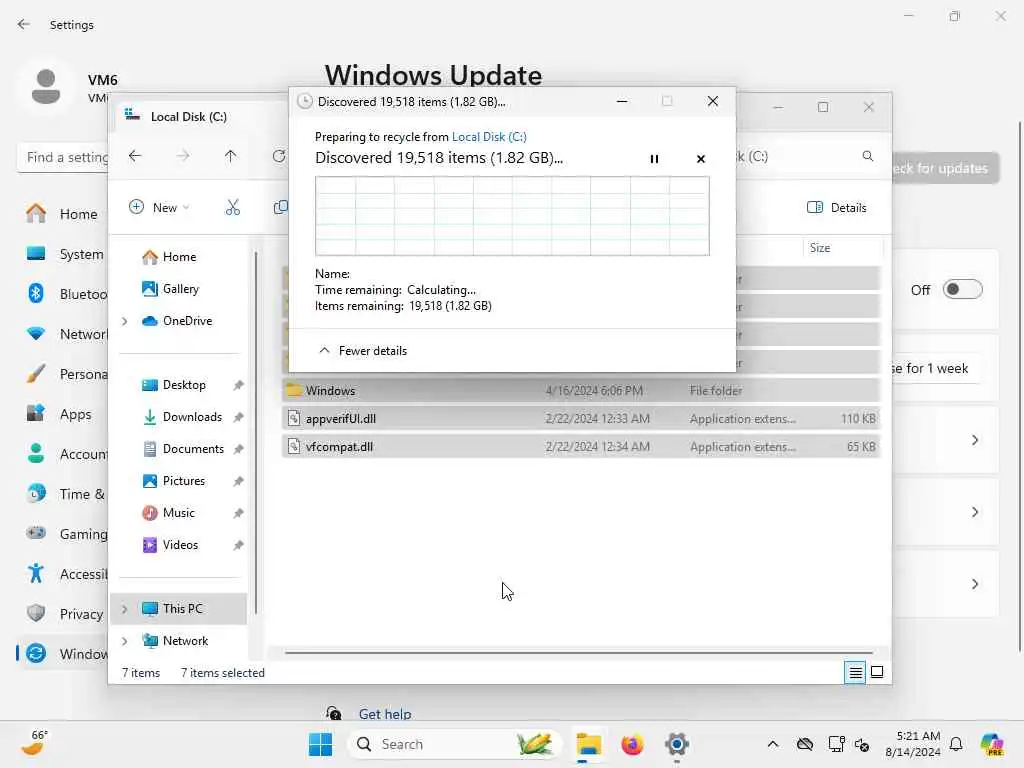
Task: Search Local Disk (C:) magnifier icon
Action: (x=867, y=156)
